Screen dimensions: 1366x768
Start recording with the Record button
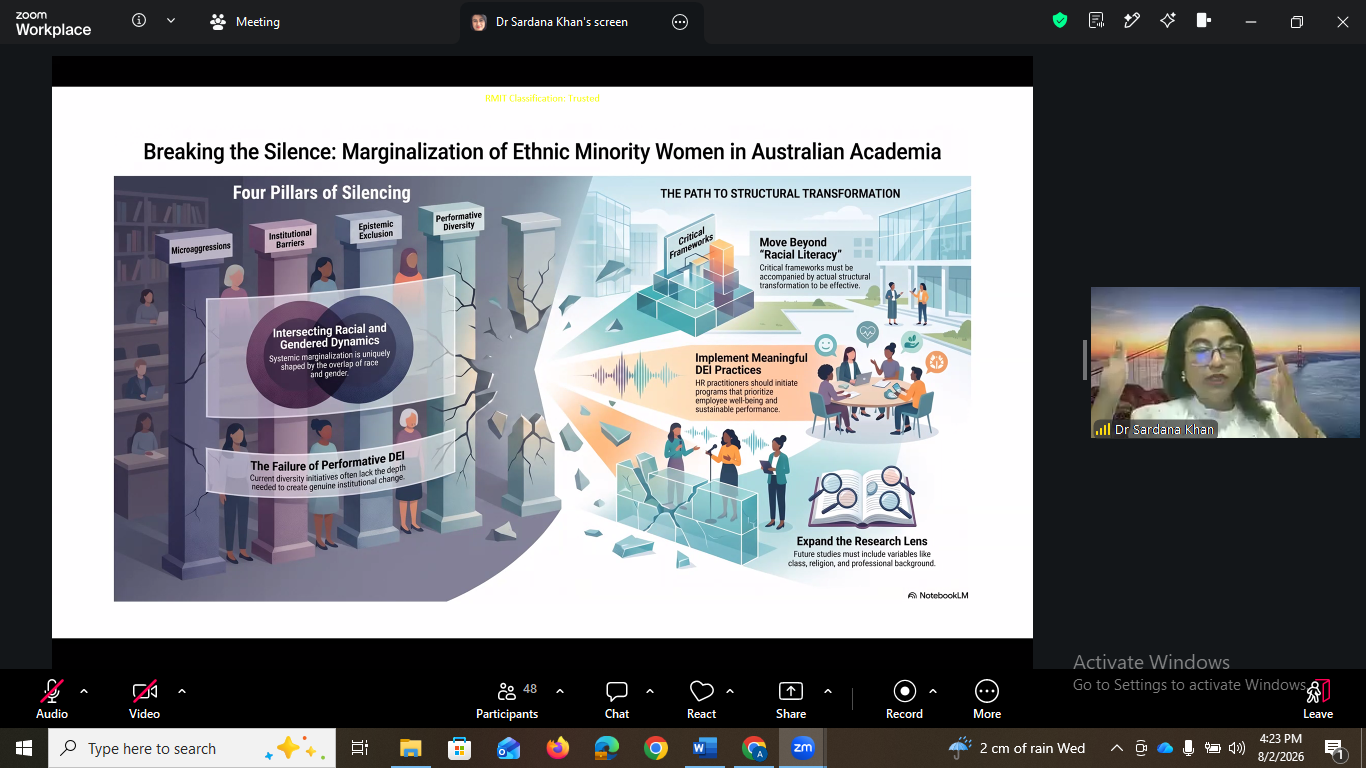904,699
